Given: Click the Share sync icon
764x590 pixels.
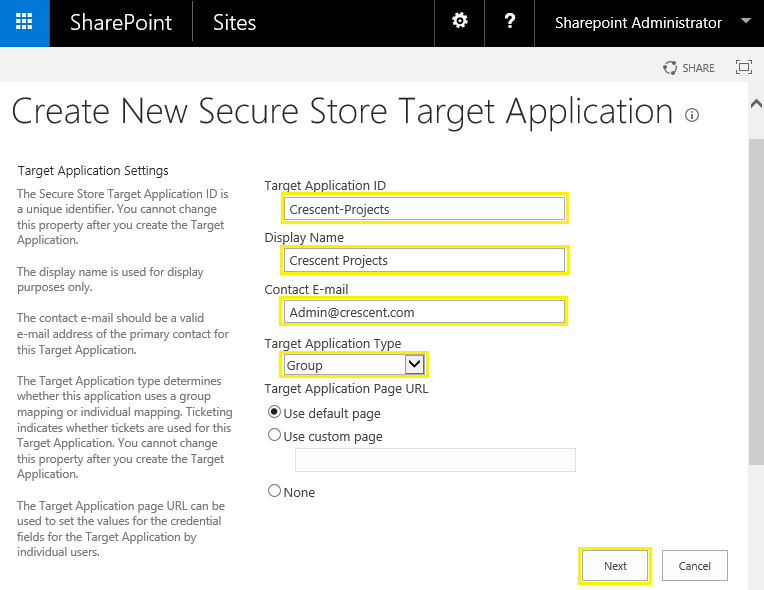Looking at the screenshot, I should coord(670,68).
